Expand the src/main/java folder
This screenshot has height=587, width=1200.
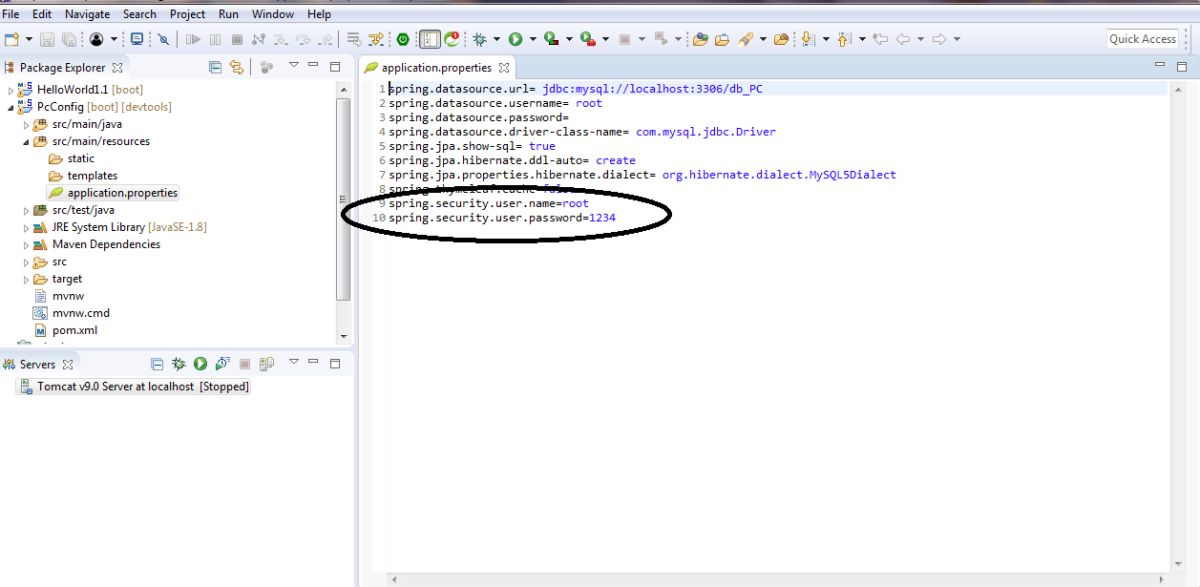27,125
